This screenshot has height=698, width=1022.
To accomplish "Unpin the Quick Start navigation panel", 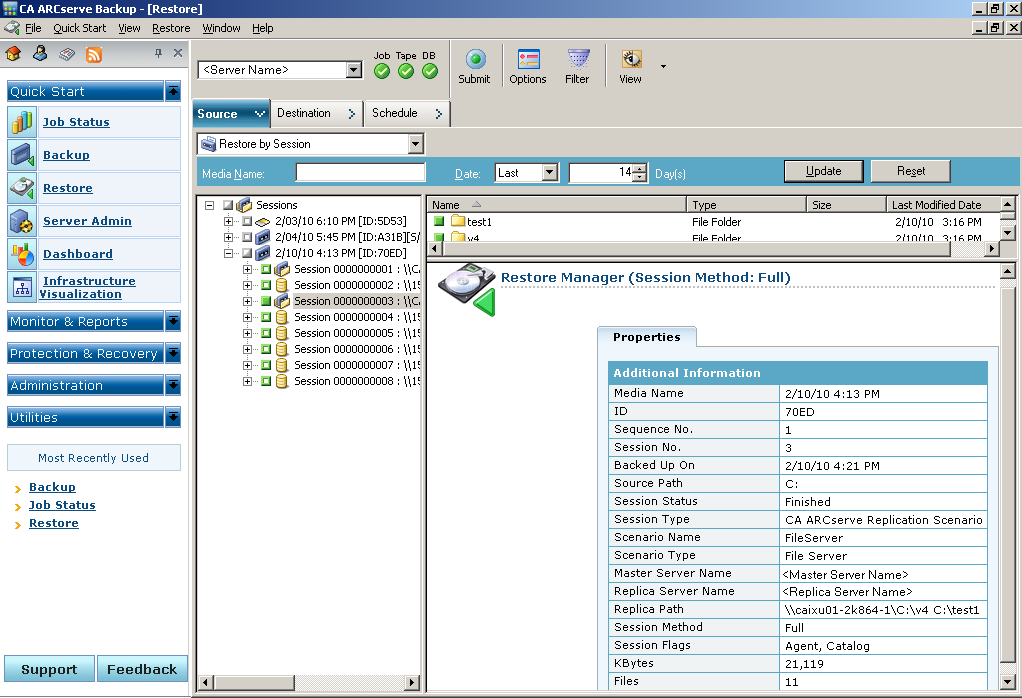I will coord(159,55).
